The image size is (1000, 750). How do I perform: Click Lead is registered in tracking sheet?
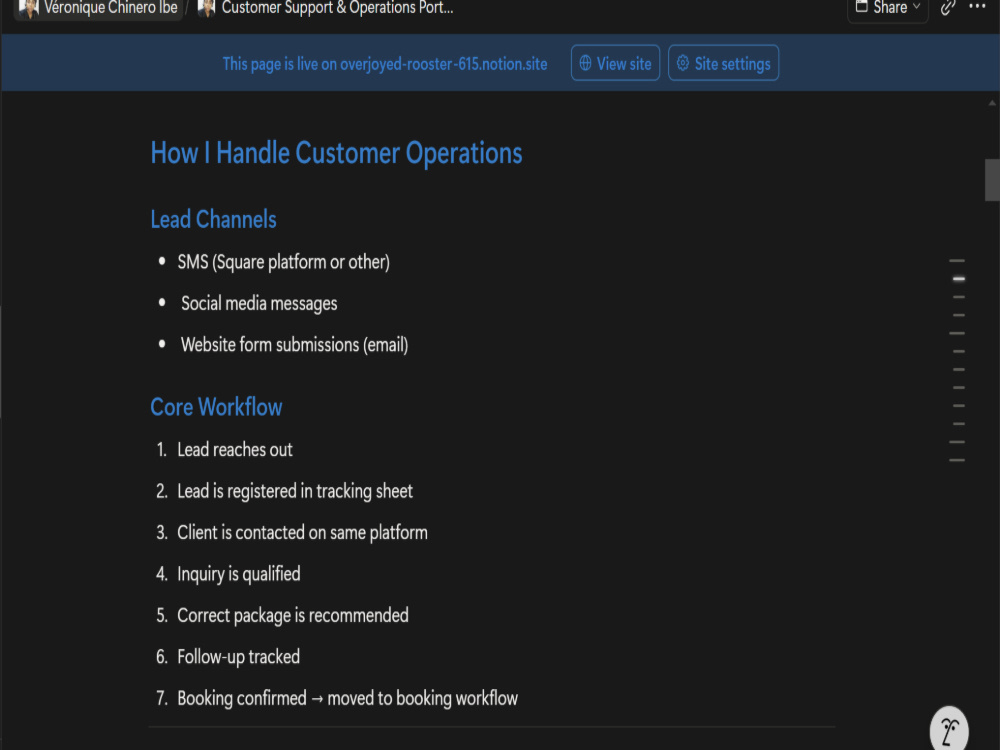click(x=295, y=491)
